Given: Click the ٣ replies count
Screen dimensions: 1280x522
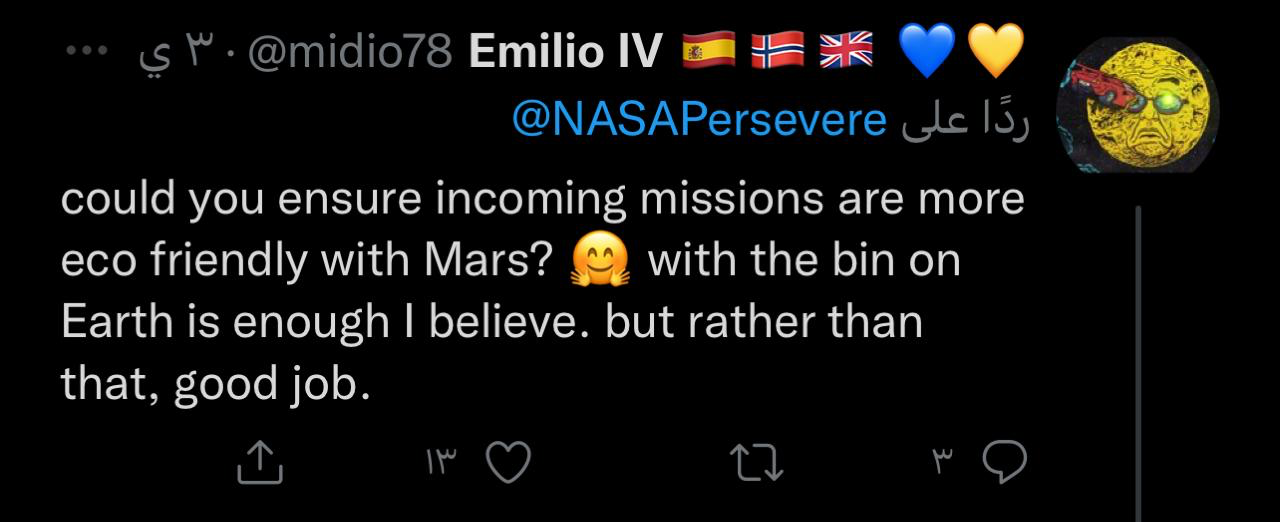Looking at the screenshot, I should [943, 463].
